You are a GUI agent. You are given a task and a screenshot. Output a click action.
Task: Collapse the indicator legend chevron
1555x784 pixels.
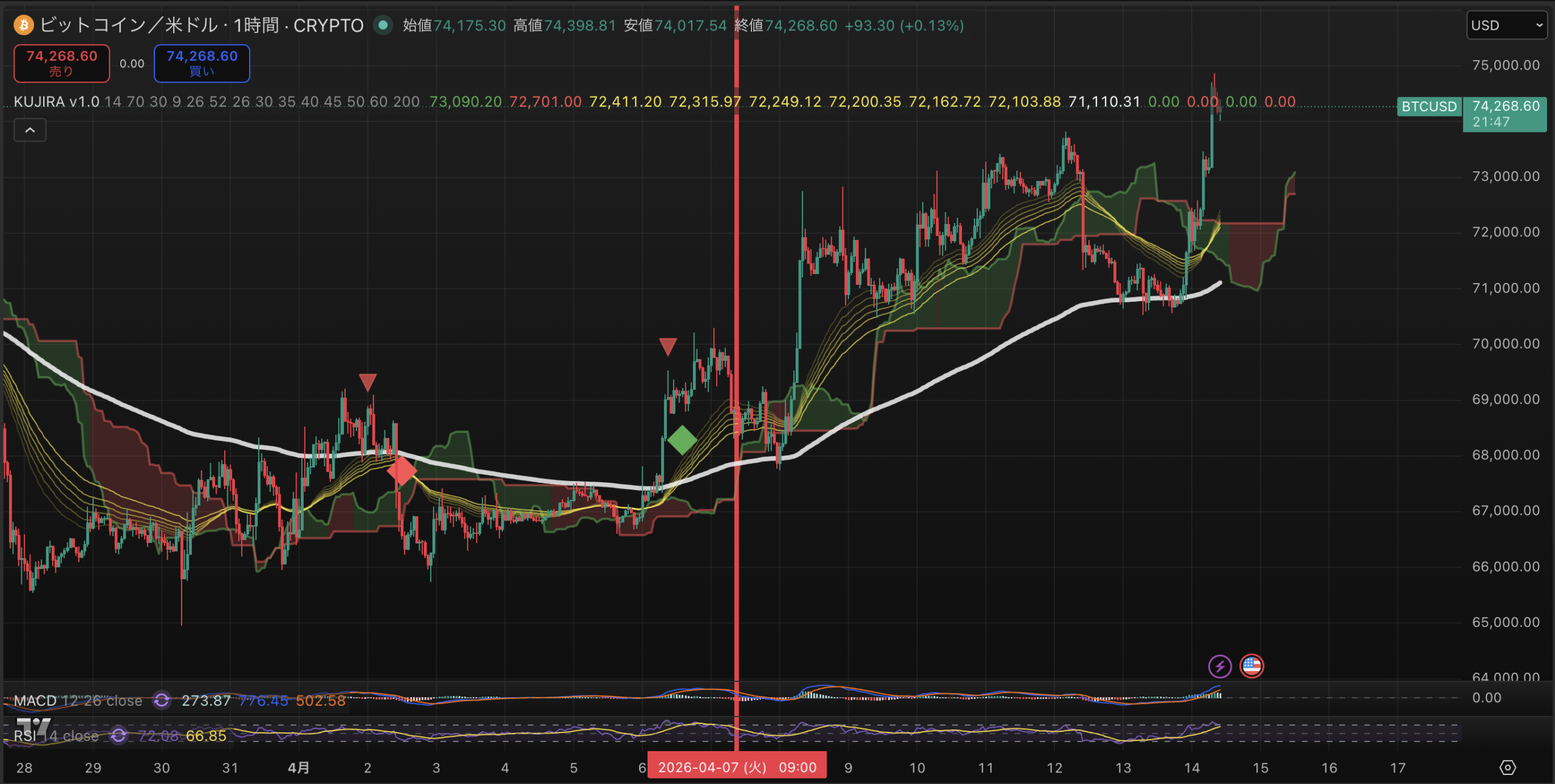(x=30, y=130)
